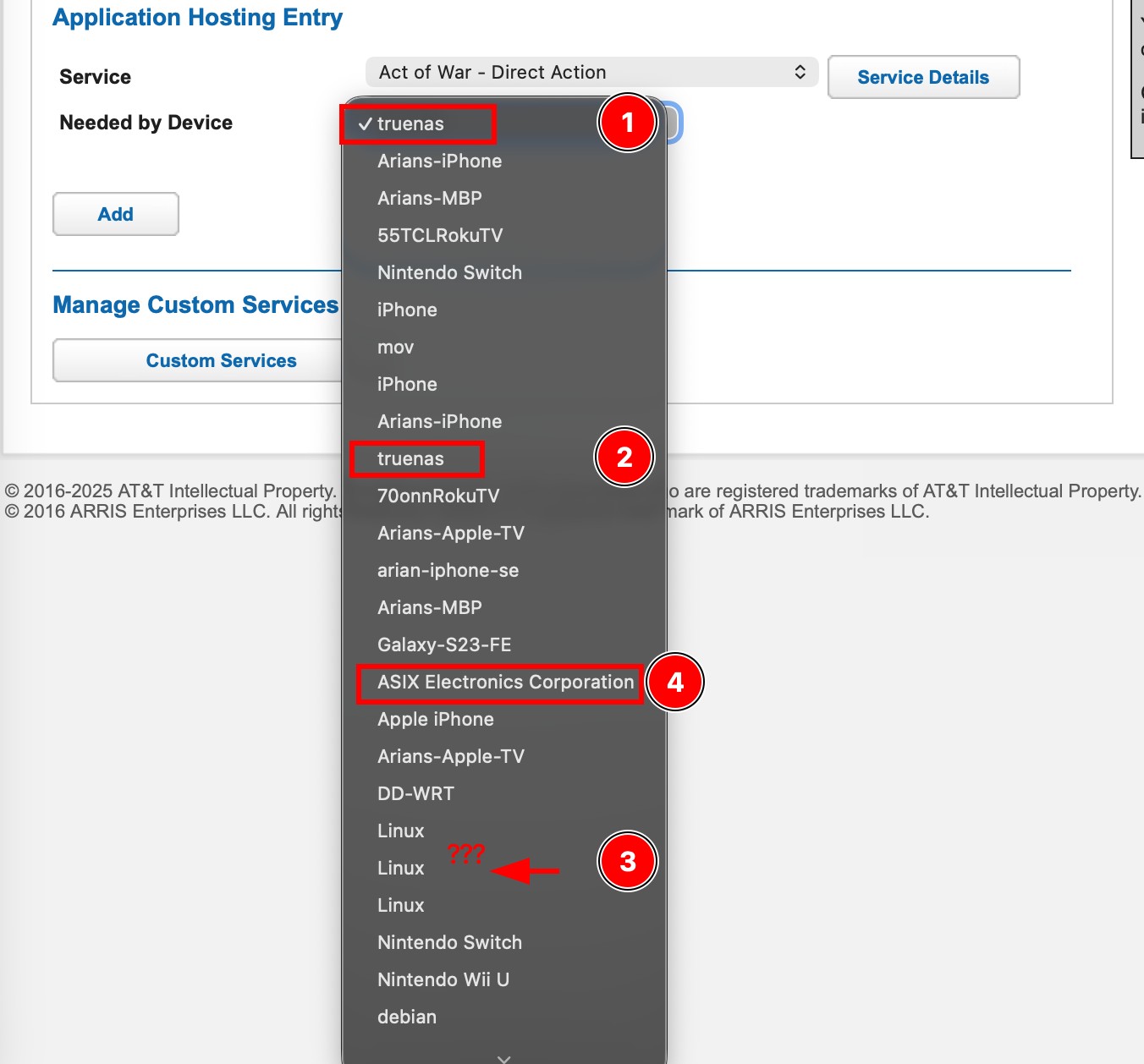This screenshot has height=1064, width=1144.
Task: Open the Service selector showing Act of War
Action: point(591,72)
